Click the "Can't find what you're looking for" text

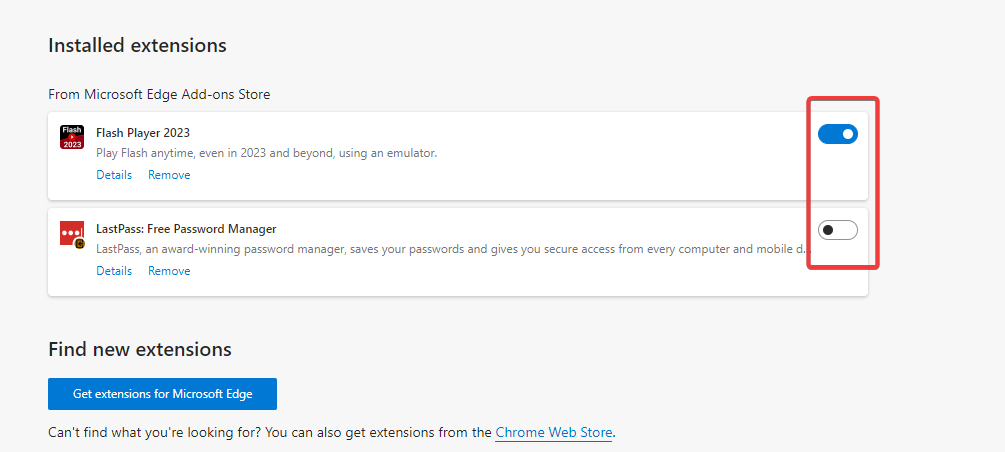coord(270,433)
